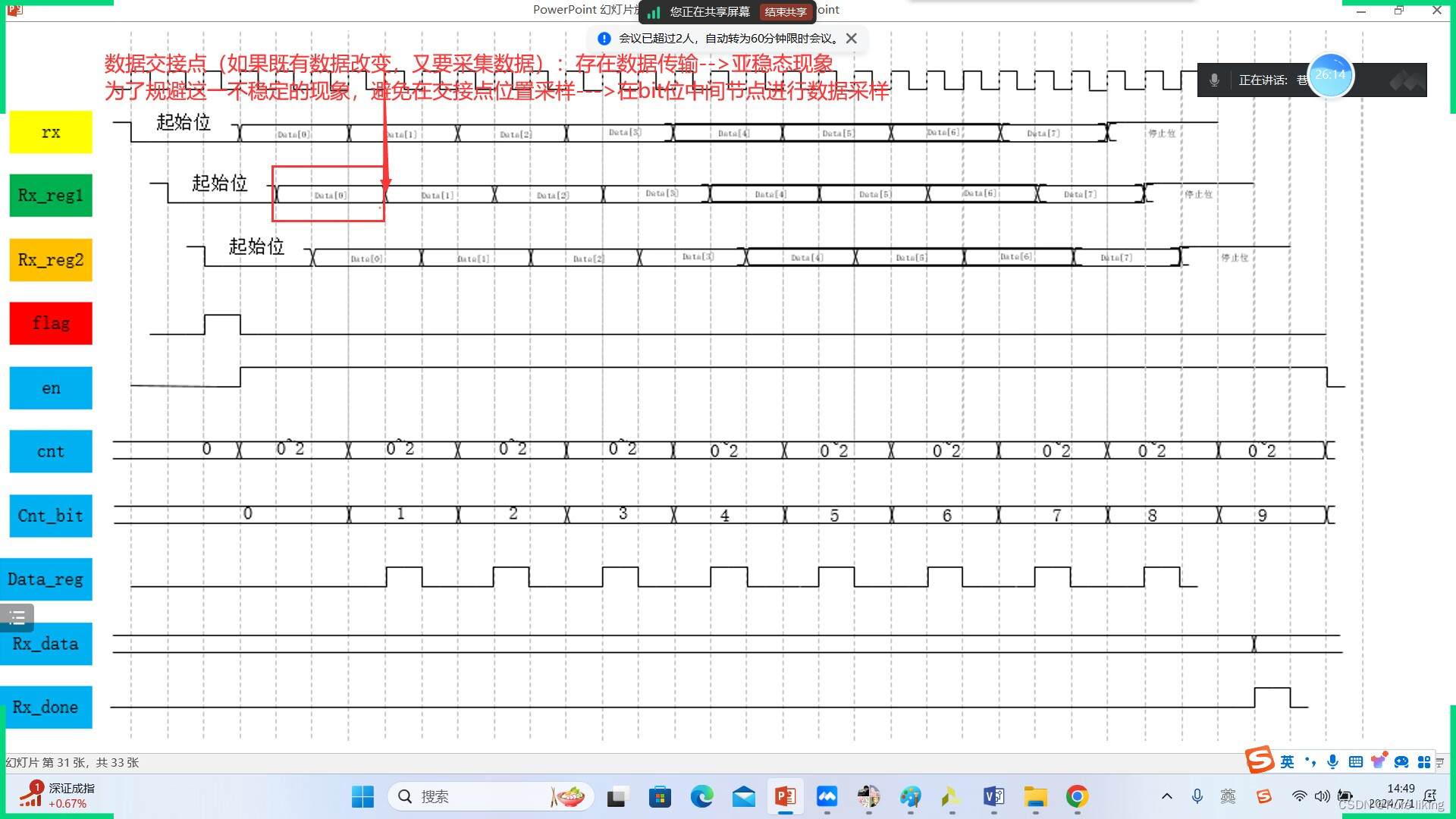Screen dimensions: 1456x819
Task: Open the volume control in system tray
Action: [x=1322, y=796]
